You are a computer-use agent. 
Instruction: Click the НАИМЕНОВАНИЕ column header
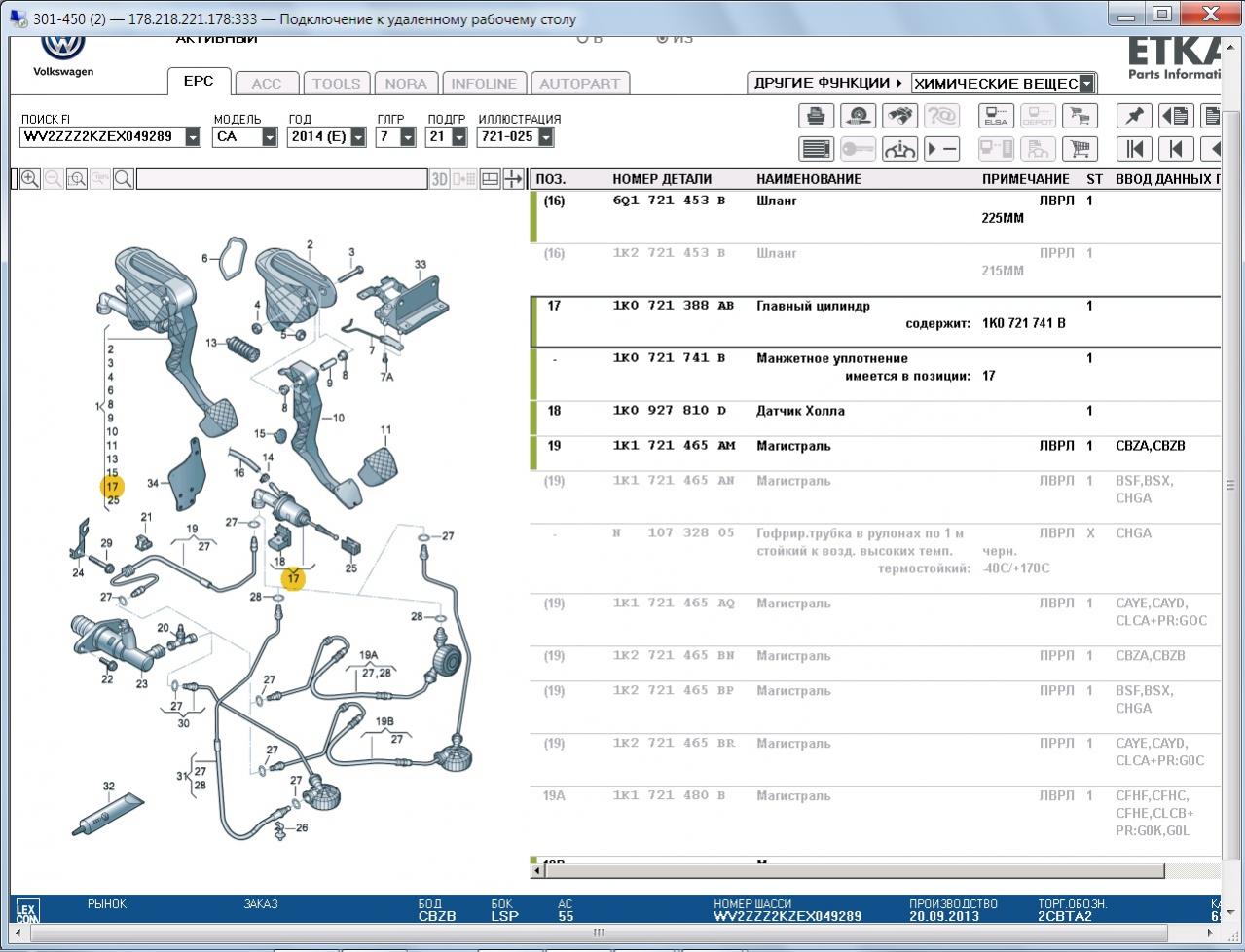[809, 179]
